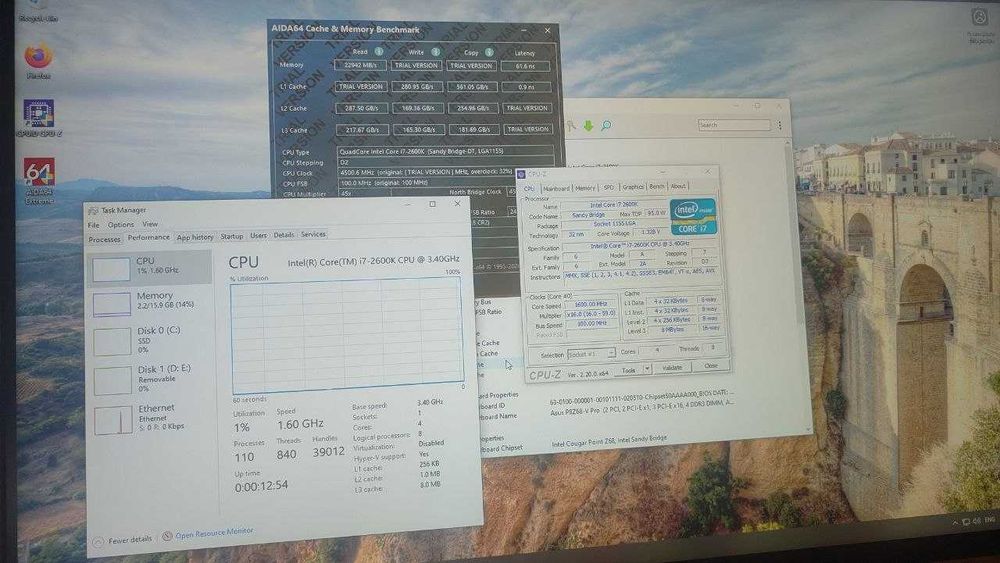Click the Core Speed value in CPU-Z

point(591,305)
